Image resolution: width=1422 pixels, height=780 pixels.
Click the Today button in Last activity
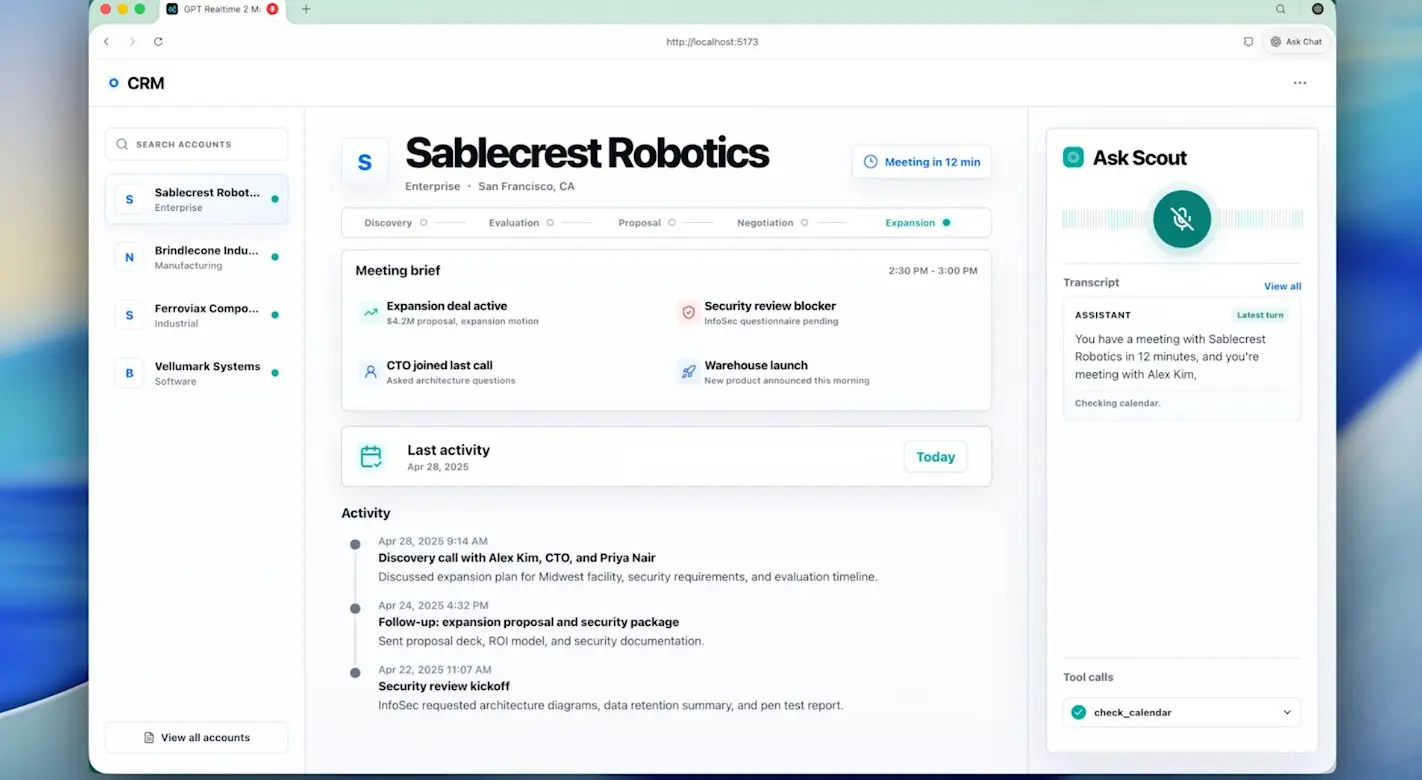click(936, 457)
